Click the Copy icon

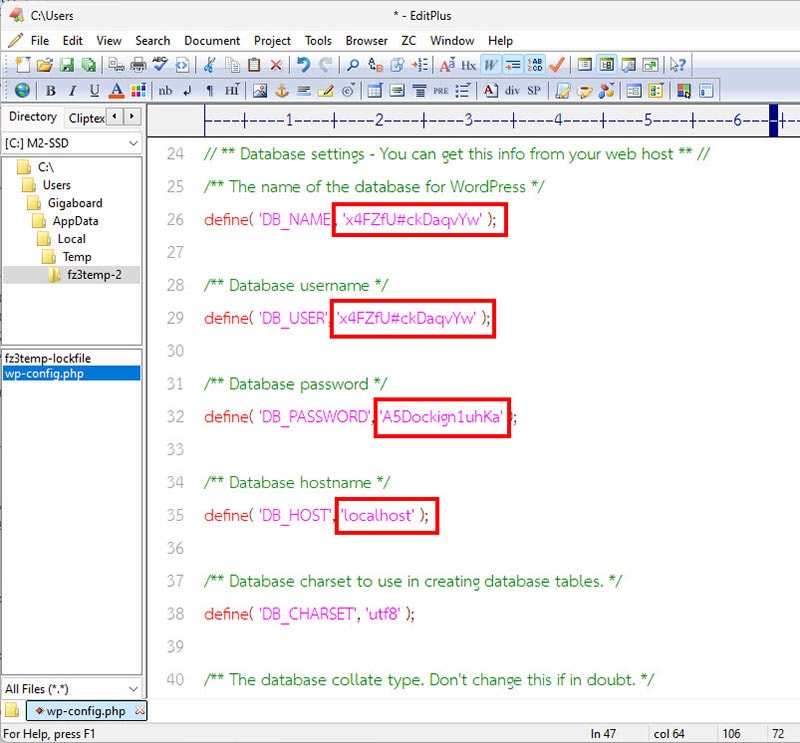pyautogui.click(x=233, y=65)
